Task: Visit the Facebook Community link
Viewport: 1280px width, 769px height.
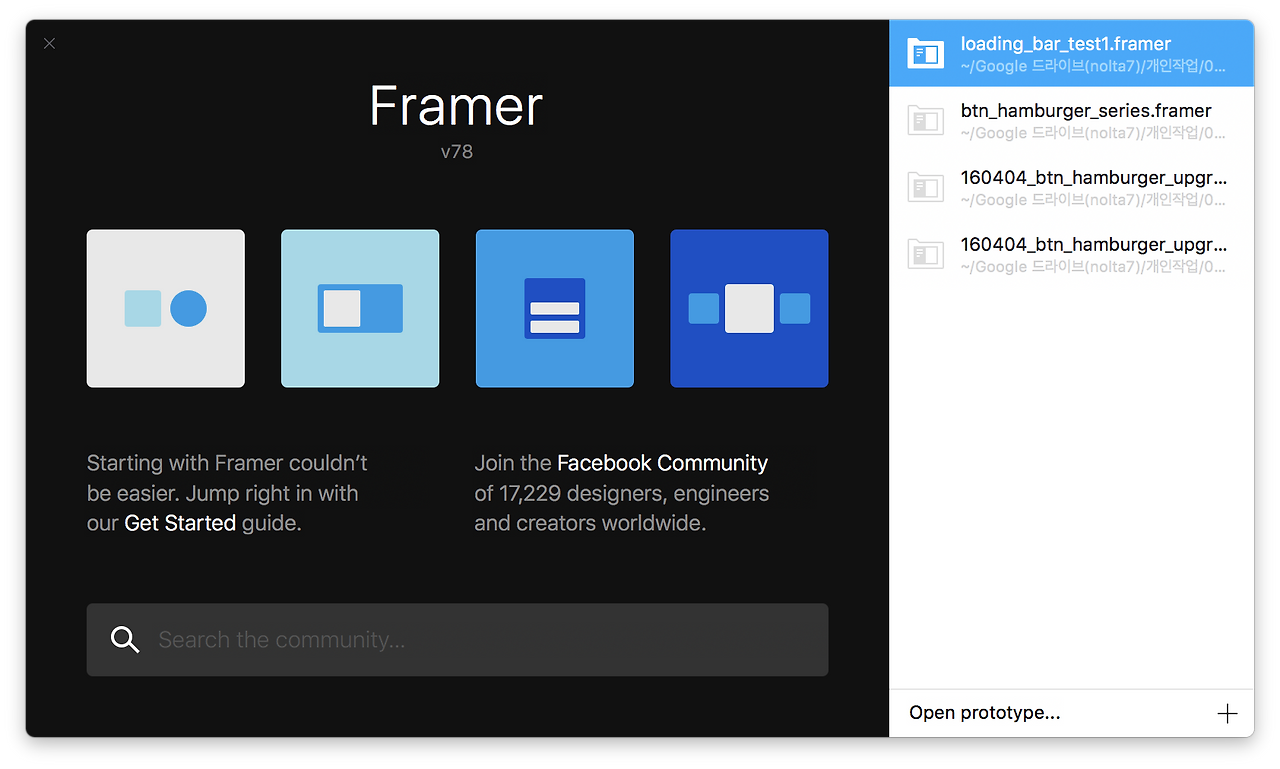Action: (662, 463)
